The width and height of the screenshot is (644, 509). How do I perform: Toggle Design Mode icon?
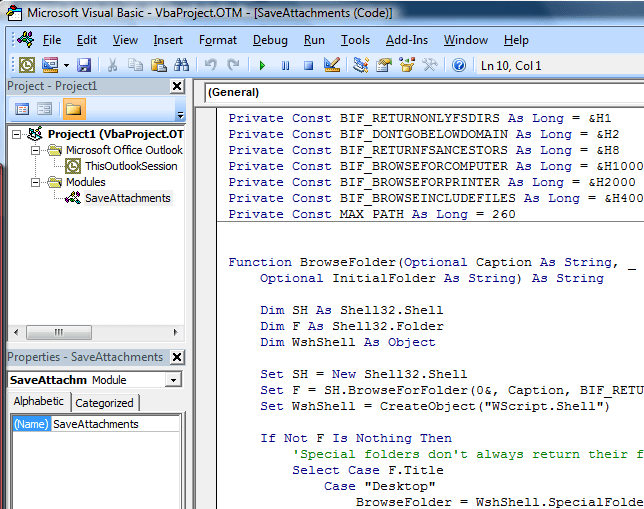(332, 65)
